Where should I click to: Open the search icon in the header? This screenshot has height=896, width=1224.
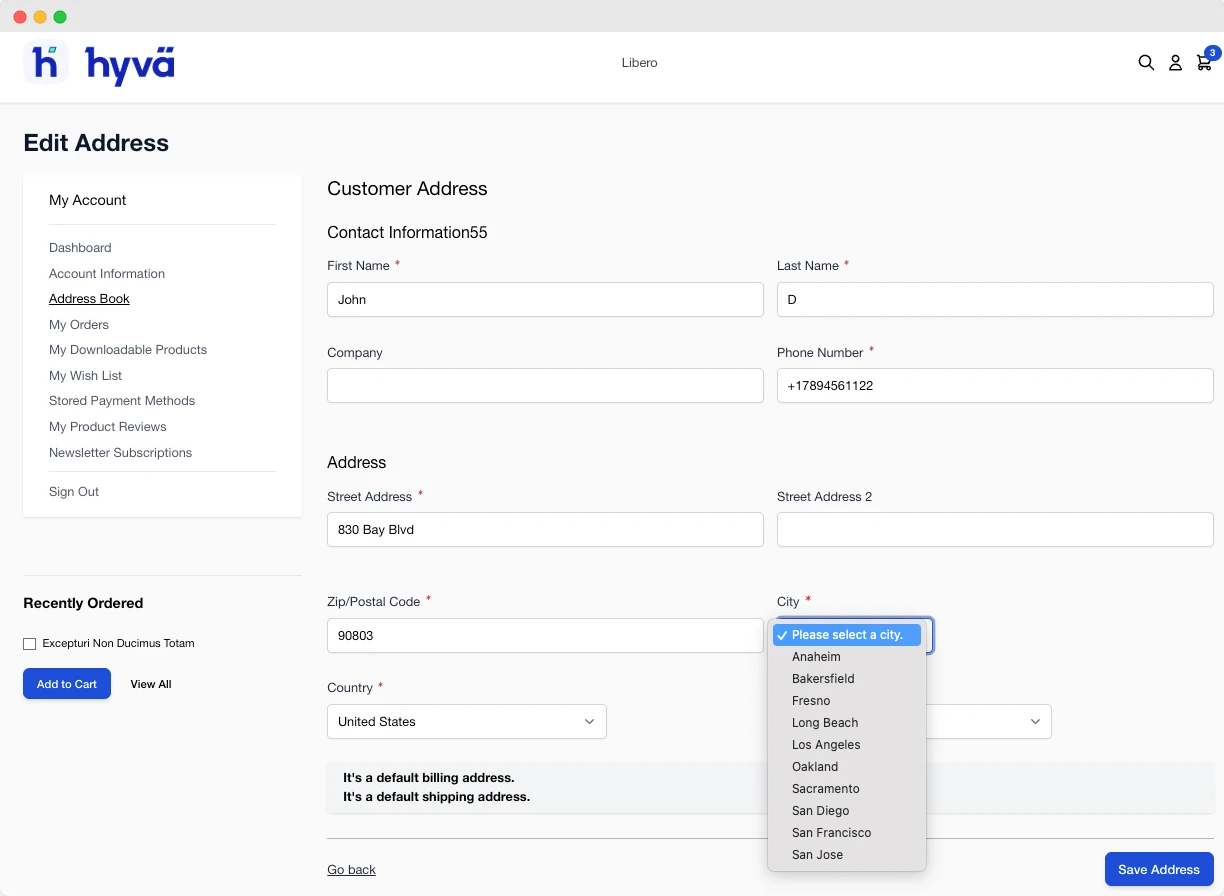1146,62
